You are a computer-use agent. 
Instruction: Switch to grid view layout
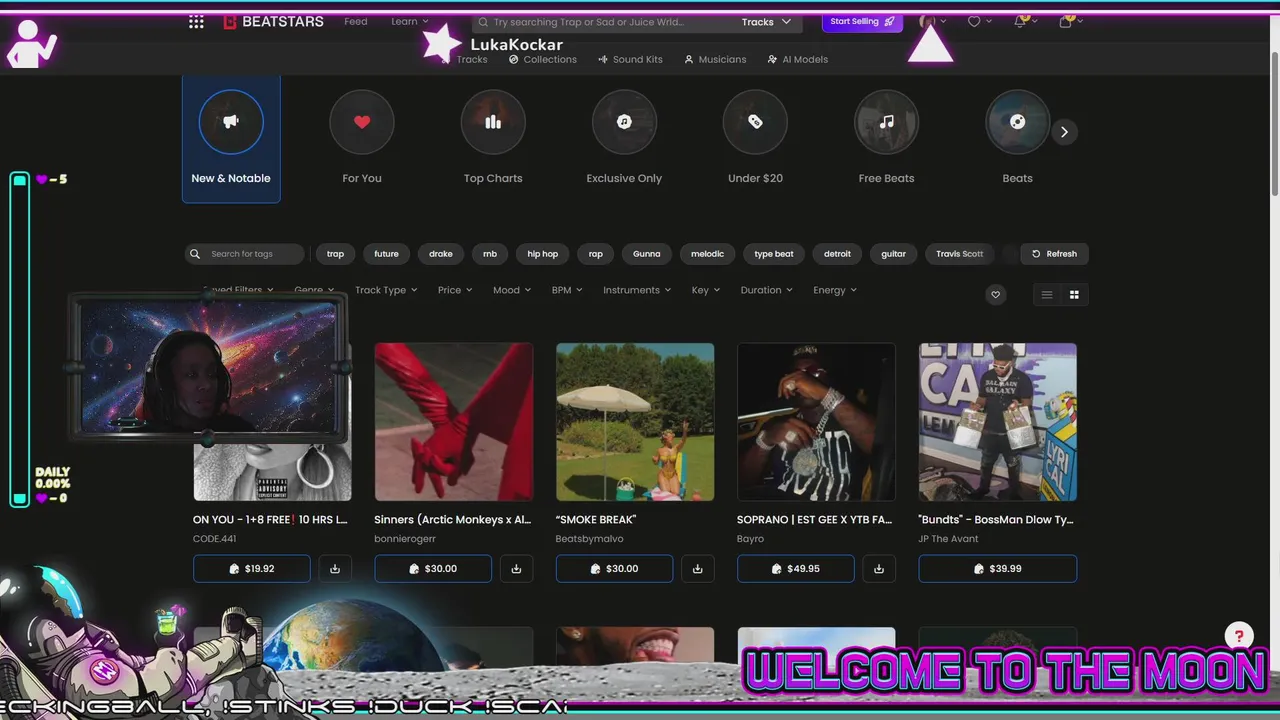[1075, 294]
